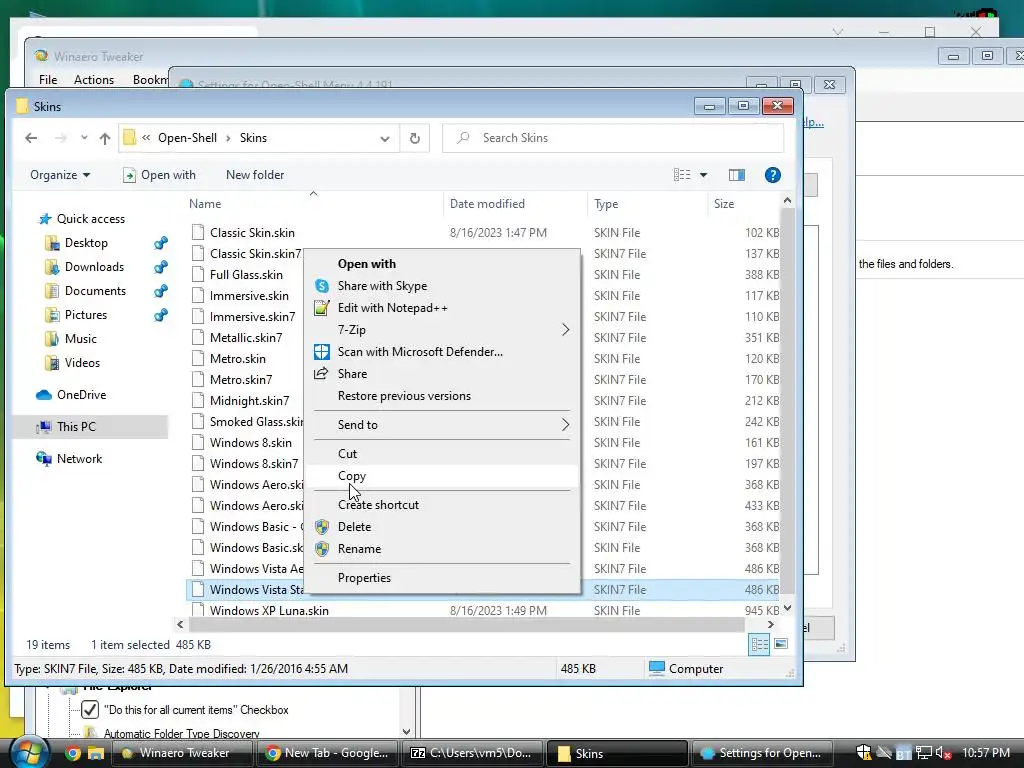The image size is (1024, 768).
Task: Click the Back arrow in Skins window
Action: [31, 138]
